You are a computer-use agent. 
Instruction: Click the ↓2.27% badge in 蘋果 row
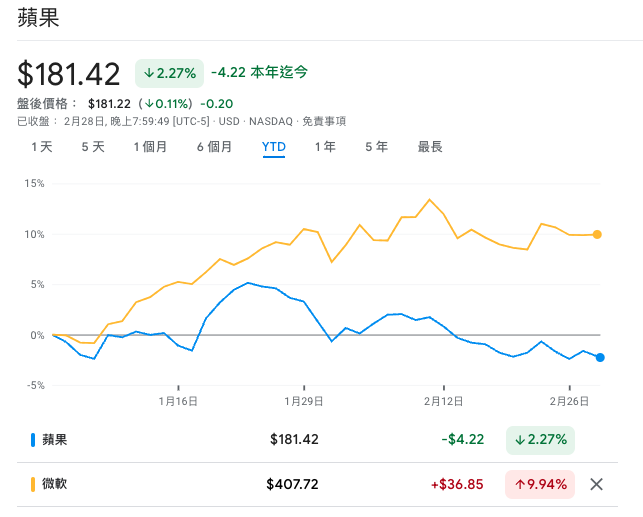click(x=540, y=440)
